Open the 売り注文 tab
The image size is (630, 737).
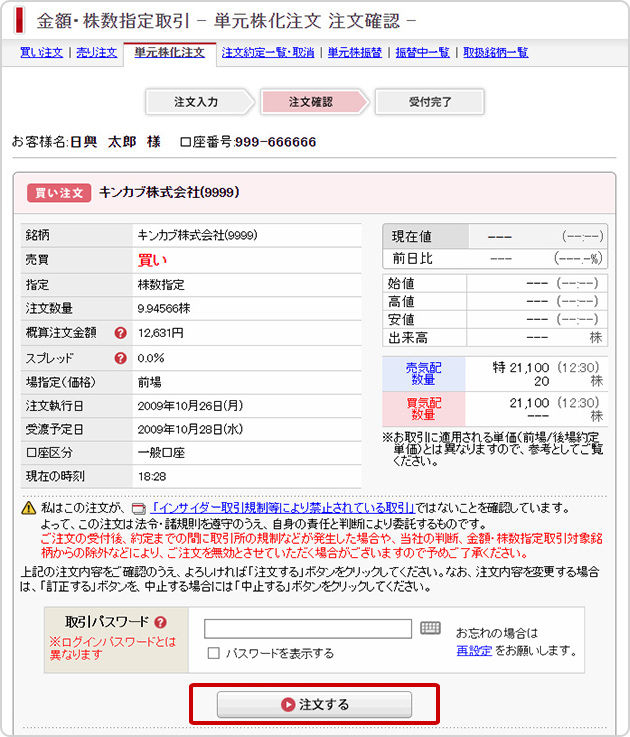click(x=97, y=52)
